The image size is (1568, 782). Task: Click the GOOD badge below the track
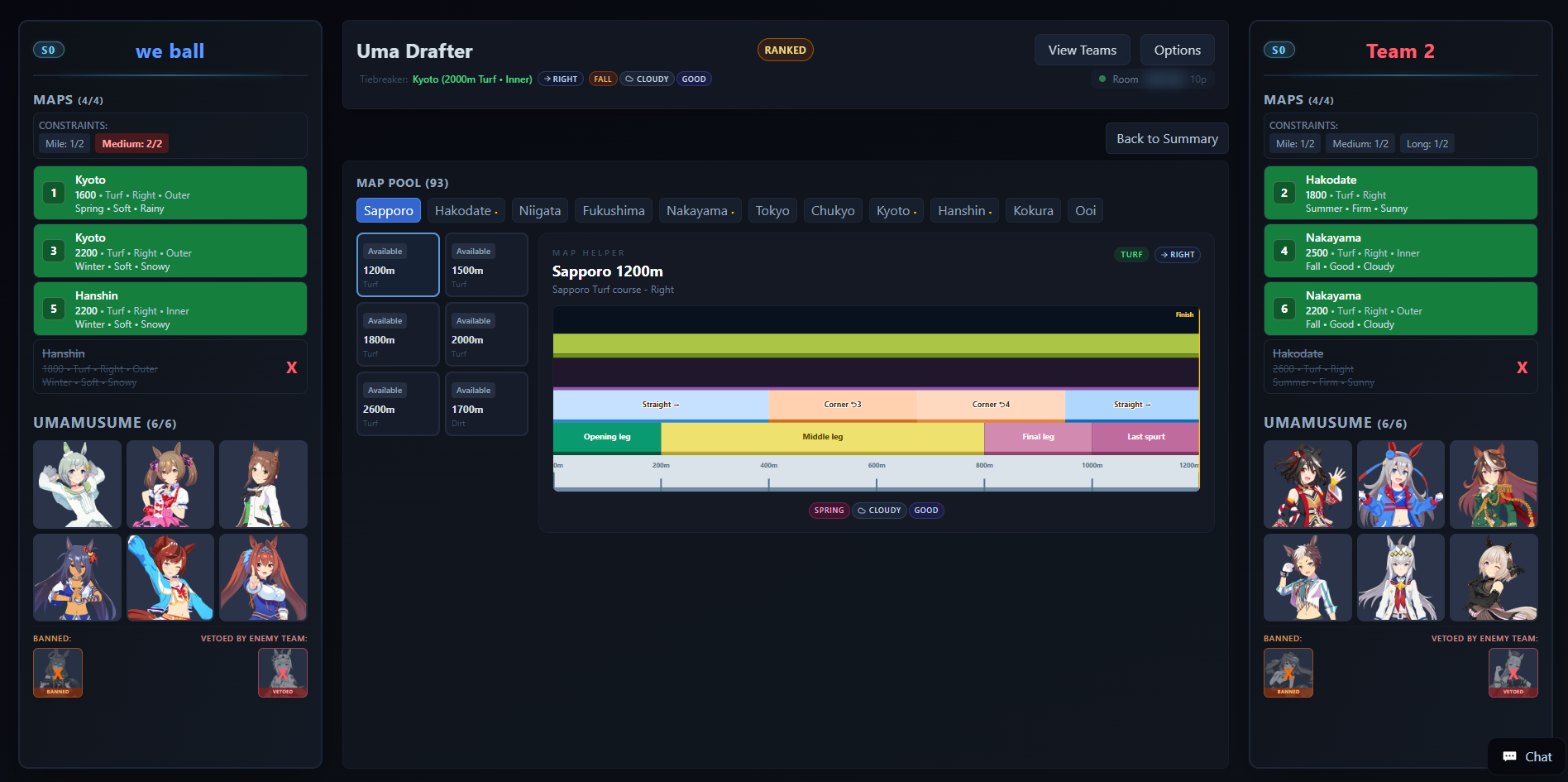coord(926,510)
